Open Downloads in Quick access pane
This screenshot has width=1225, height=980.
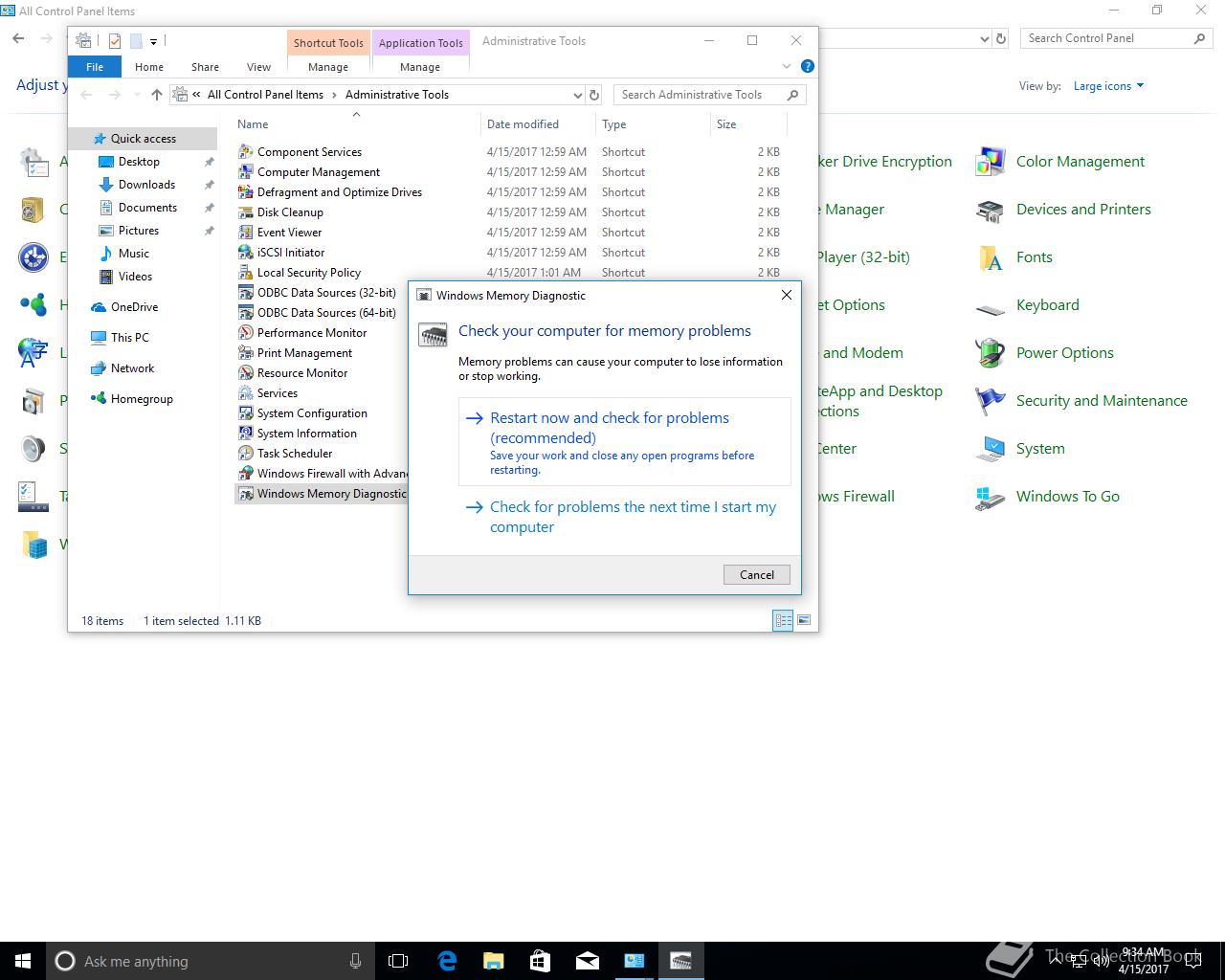pos(146,185)
